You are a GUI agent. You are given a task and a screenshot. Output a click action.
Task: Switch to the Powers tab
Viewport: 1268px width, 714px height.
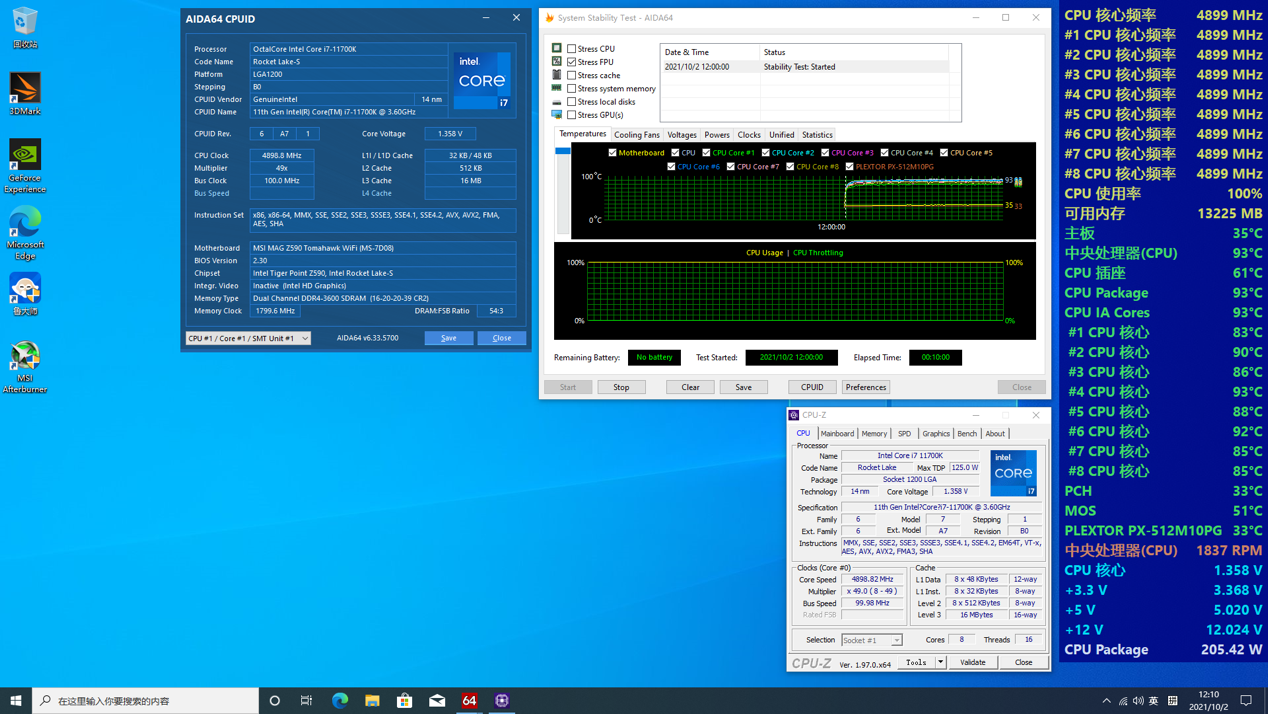point(717,135)
